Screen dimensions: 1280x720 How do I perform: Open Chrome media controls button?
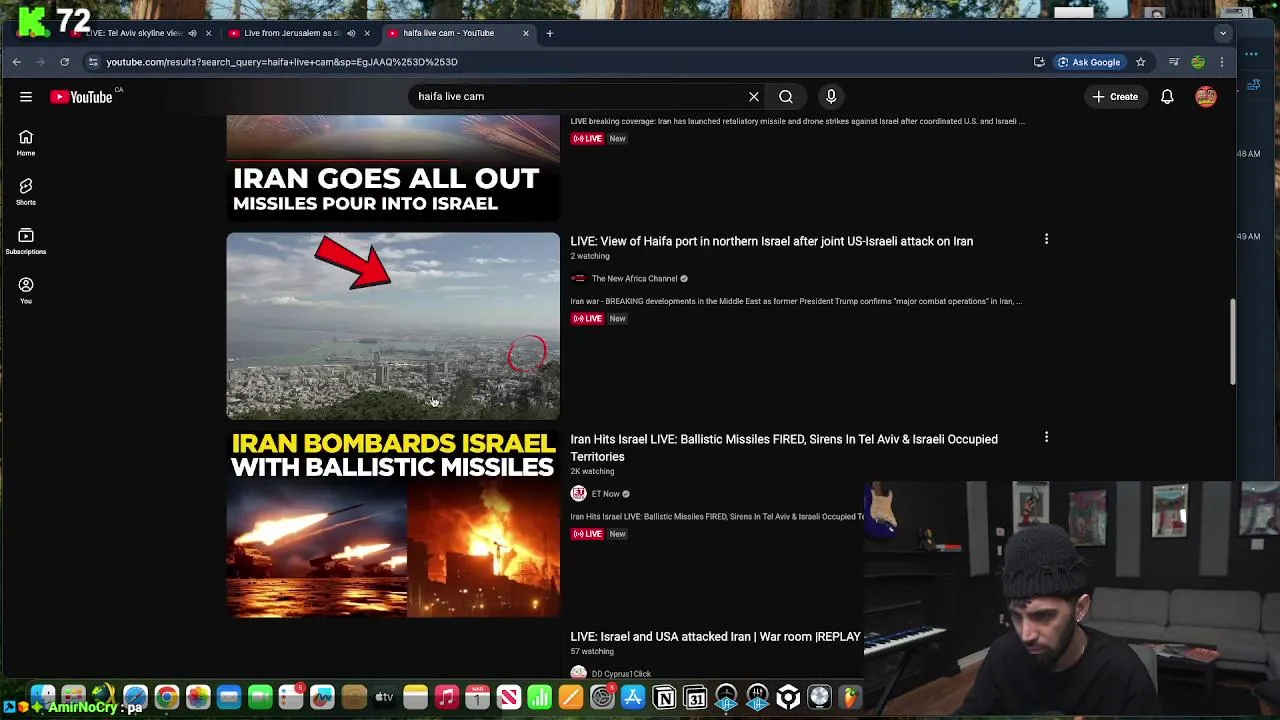[x=1174, y=62]
